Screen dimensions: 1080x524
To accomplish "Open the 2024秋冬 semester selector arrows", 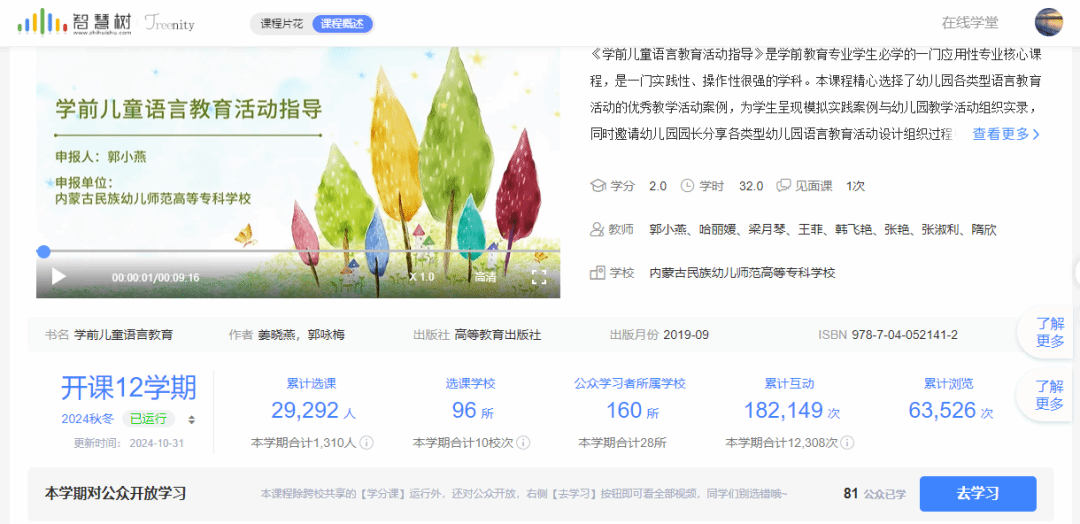I will 192,419.
